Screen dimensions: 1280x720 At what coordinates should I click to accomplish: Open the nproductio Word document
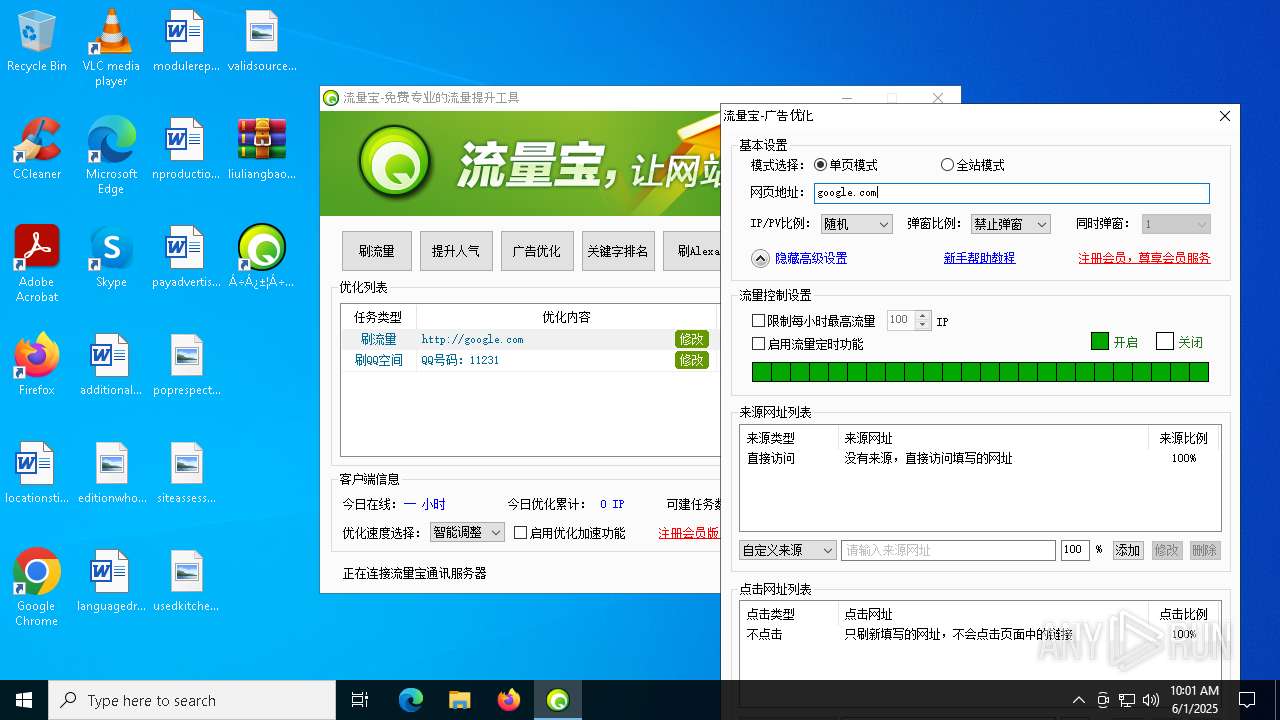click(x=186, y=149)
